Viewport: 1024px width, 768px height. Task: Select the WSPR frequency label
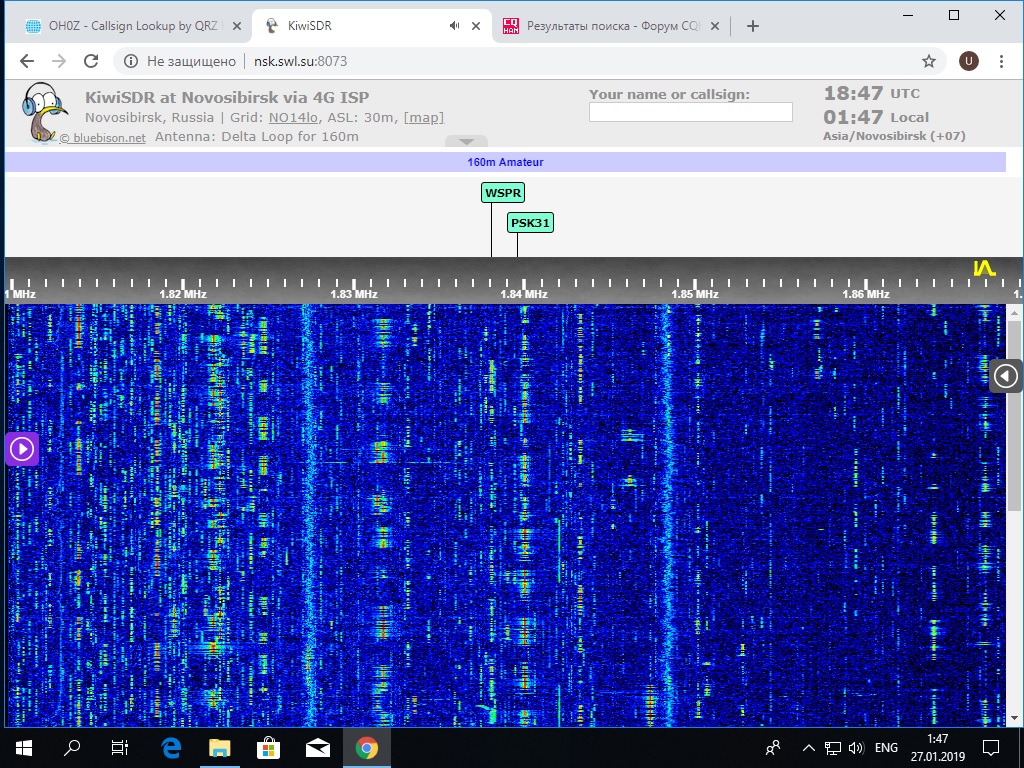503,193
